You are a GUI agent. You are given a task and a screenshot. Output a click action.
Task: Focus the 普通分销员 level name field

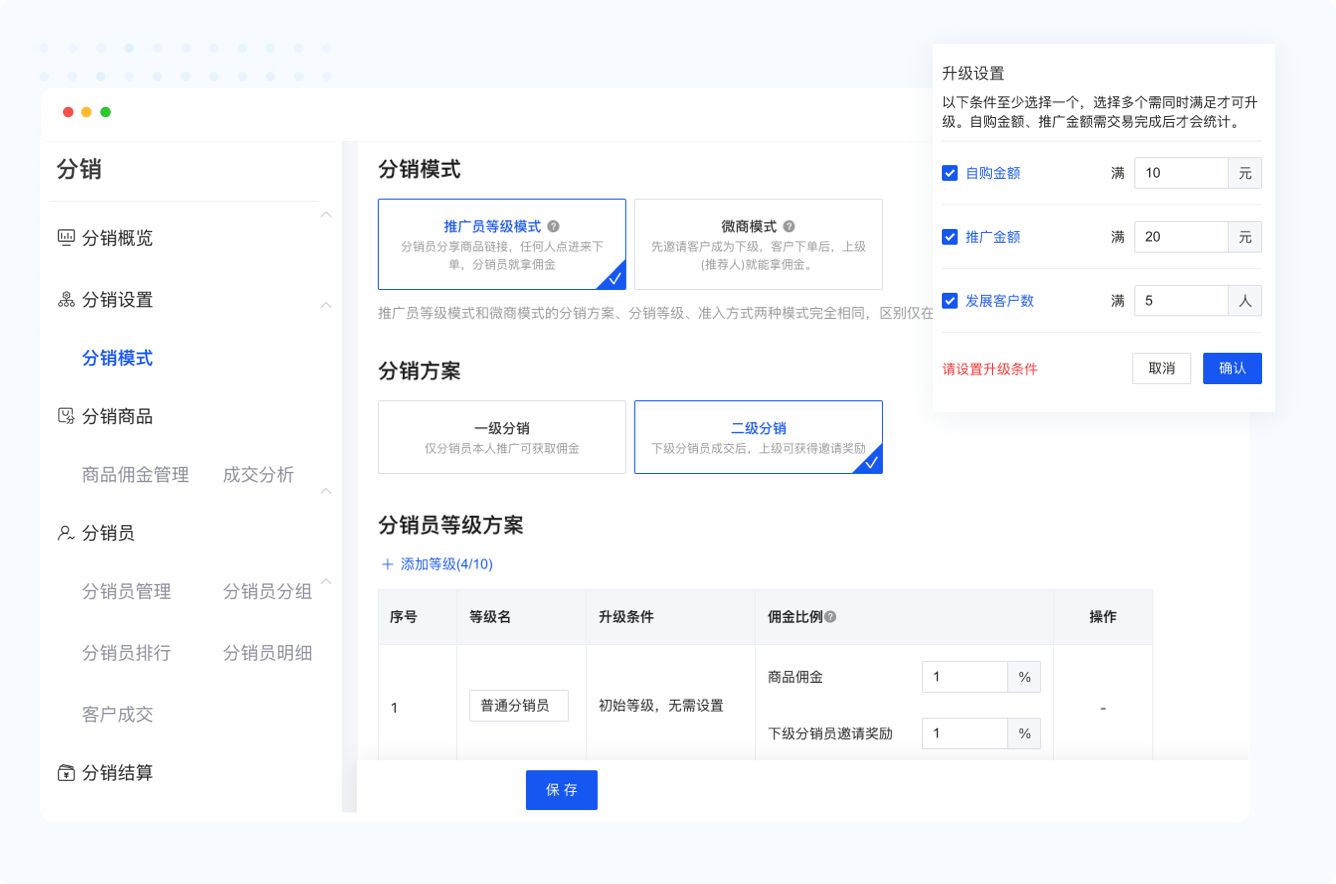(519, 705)
